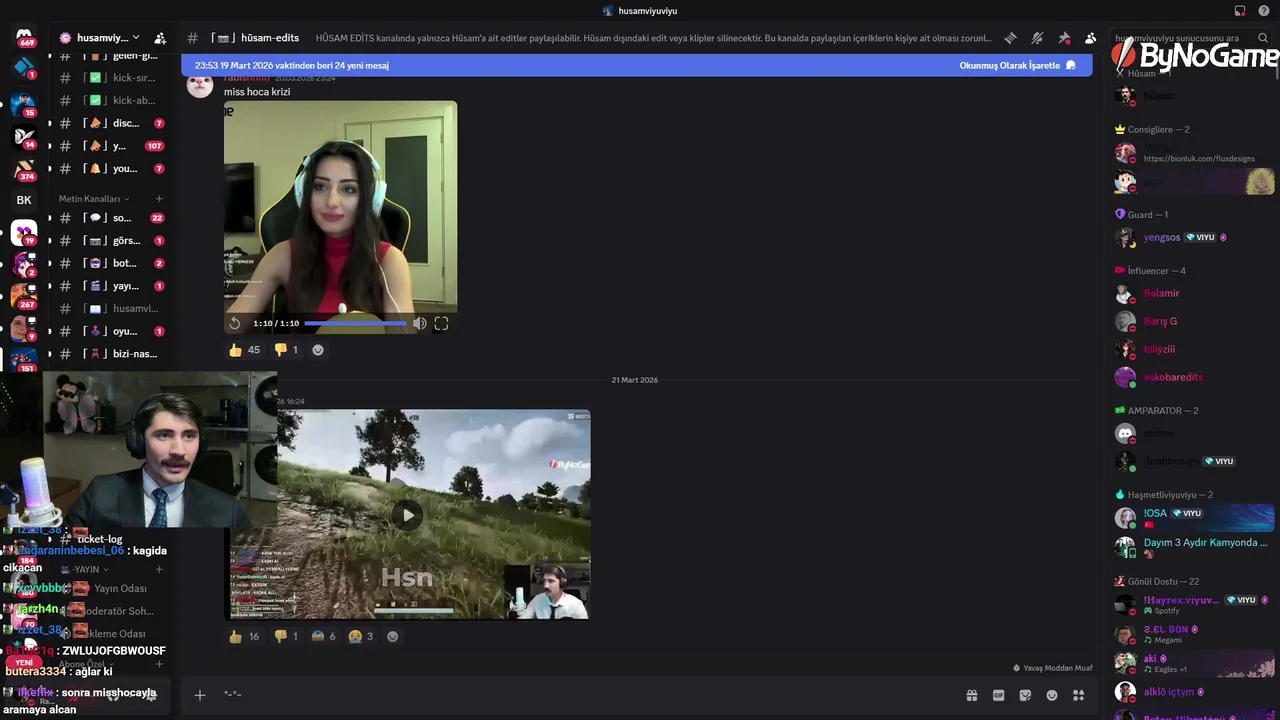Toggle thumbs up reaction with 16
Image resolution: width=1280 pixels, height=720 pixels.
click(244, 636)
